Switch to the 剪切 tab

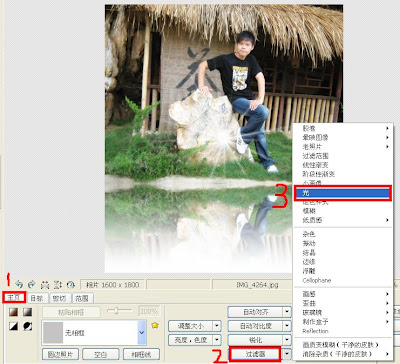(59, 298)
